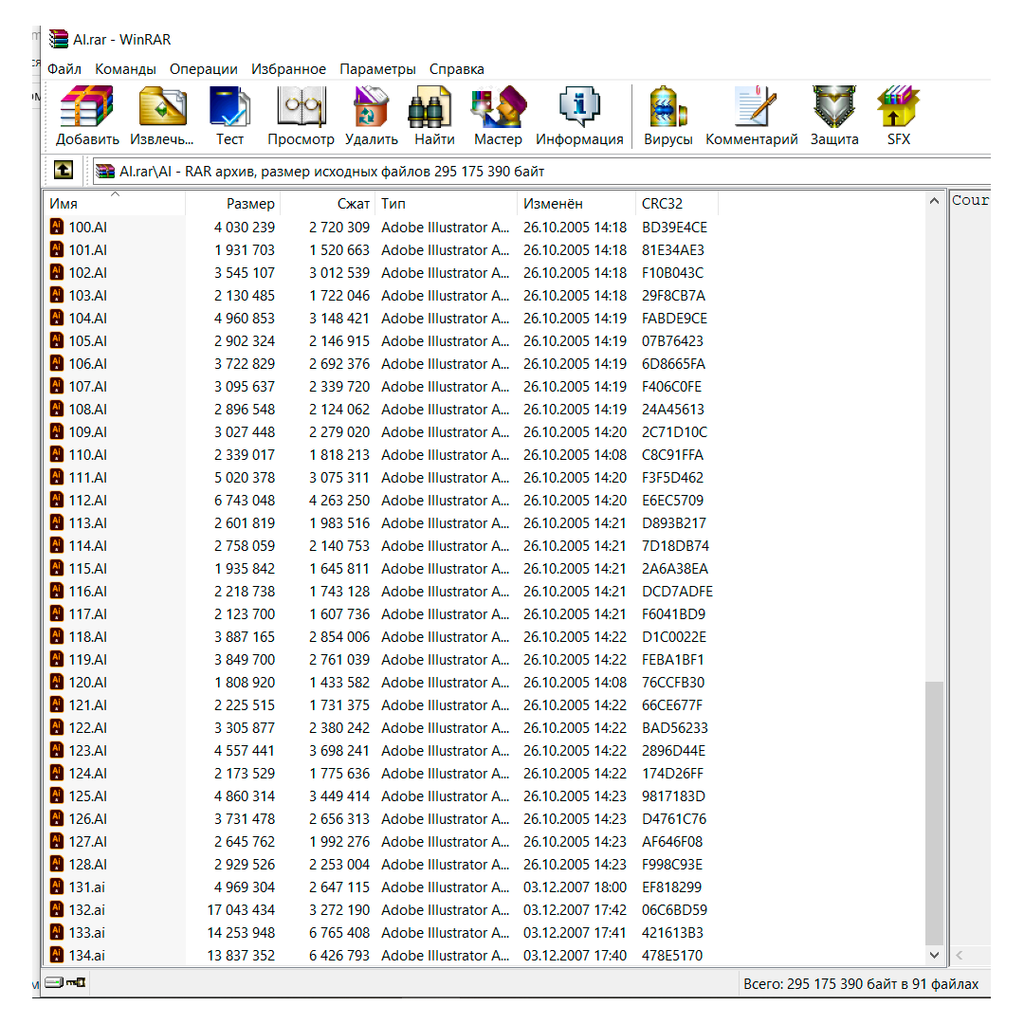Select file 112.AI in the list
The height and width of the screenshot is (1024, 1024).
88,500
